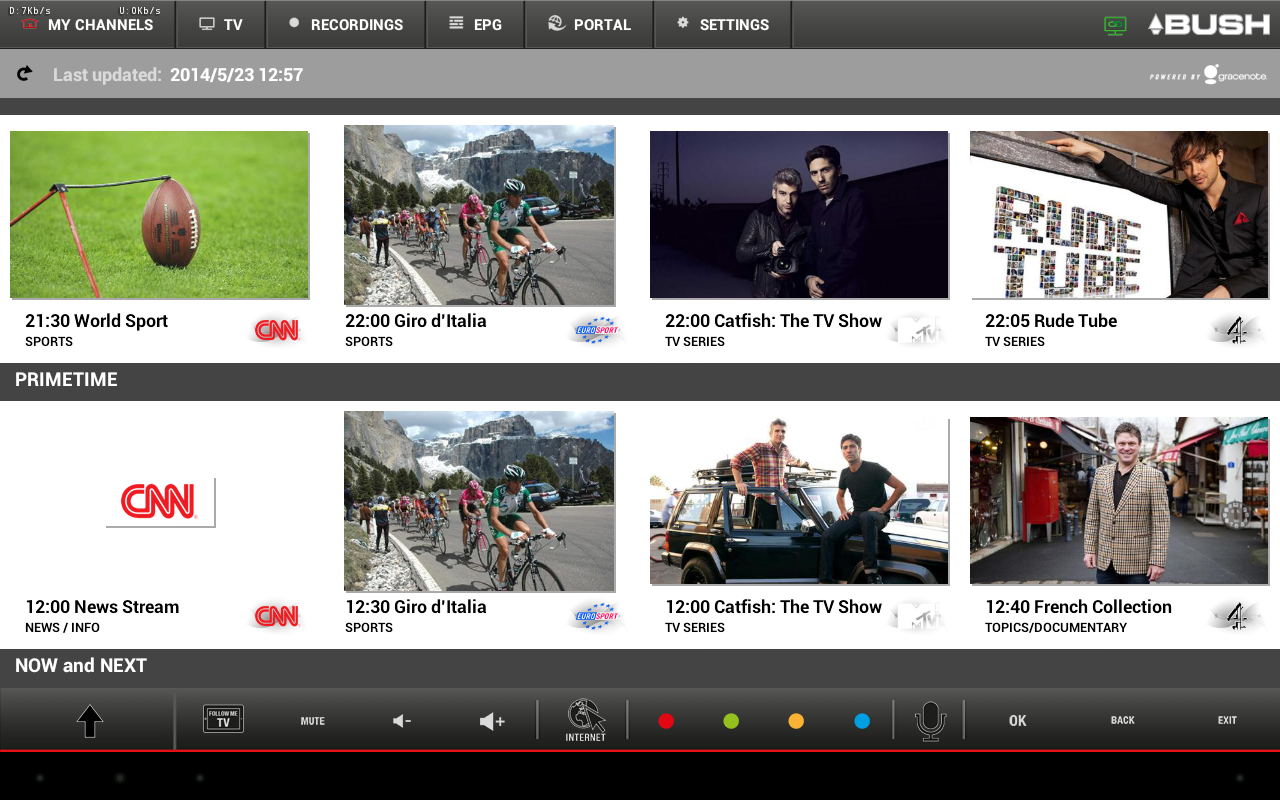Screen dimensions: 1280x800
Task: Open the My Channels tab
Action: tap(88, 24)
